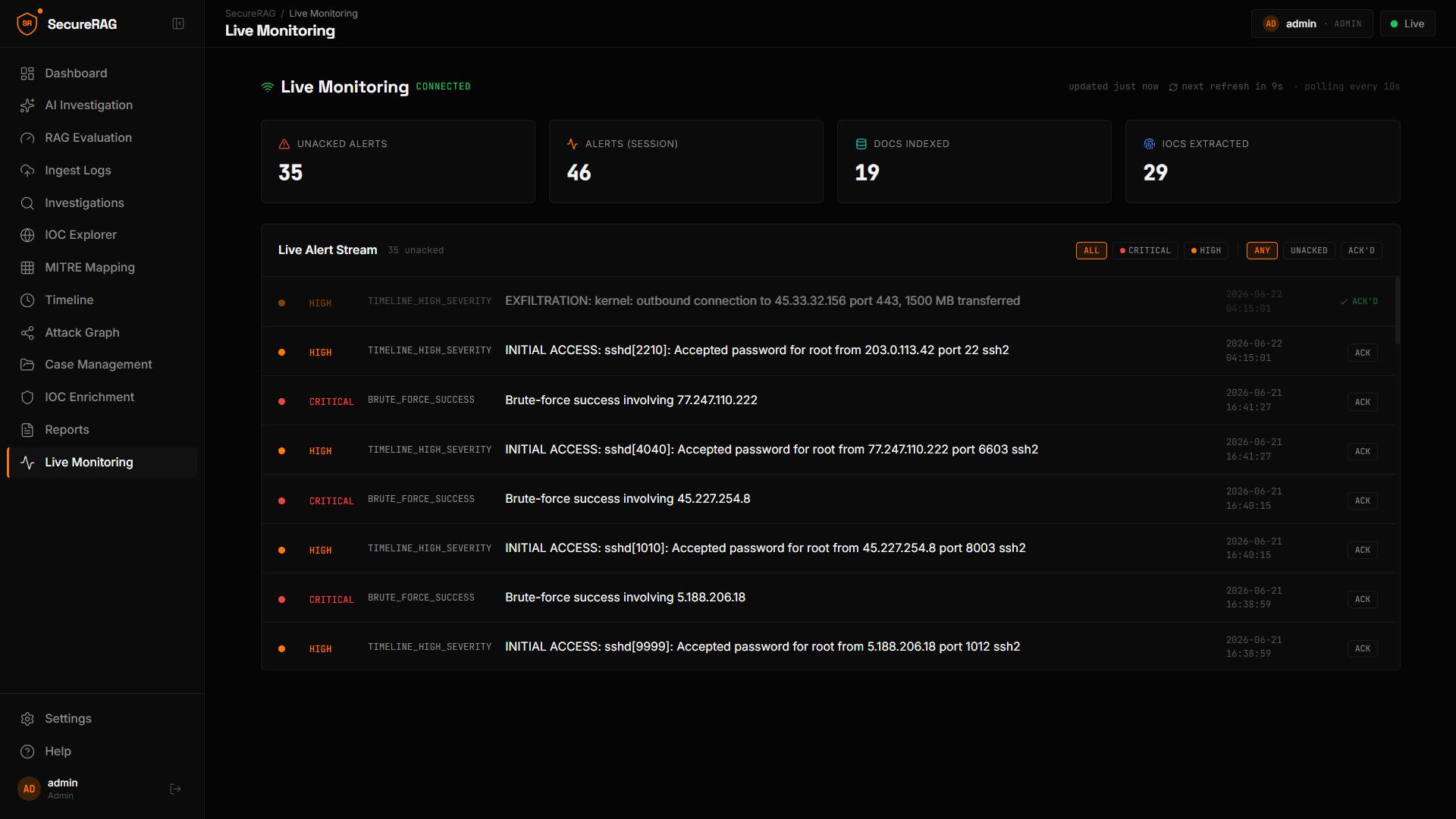Image resolution: width=1456 pixels, height=819 pixels.
Task: Click the Unacked Alerts warning triangle icon
Action: (x=284, y=144)
